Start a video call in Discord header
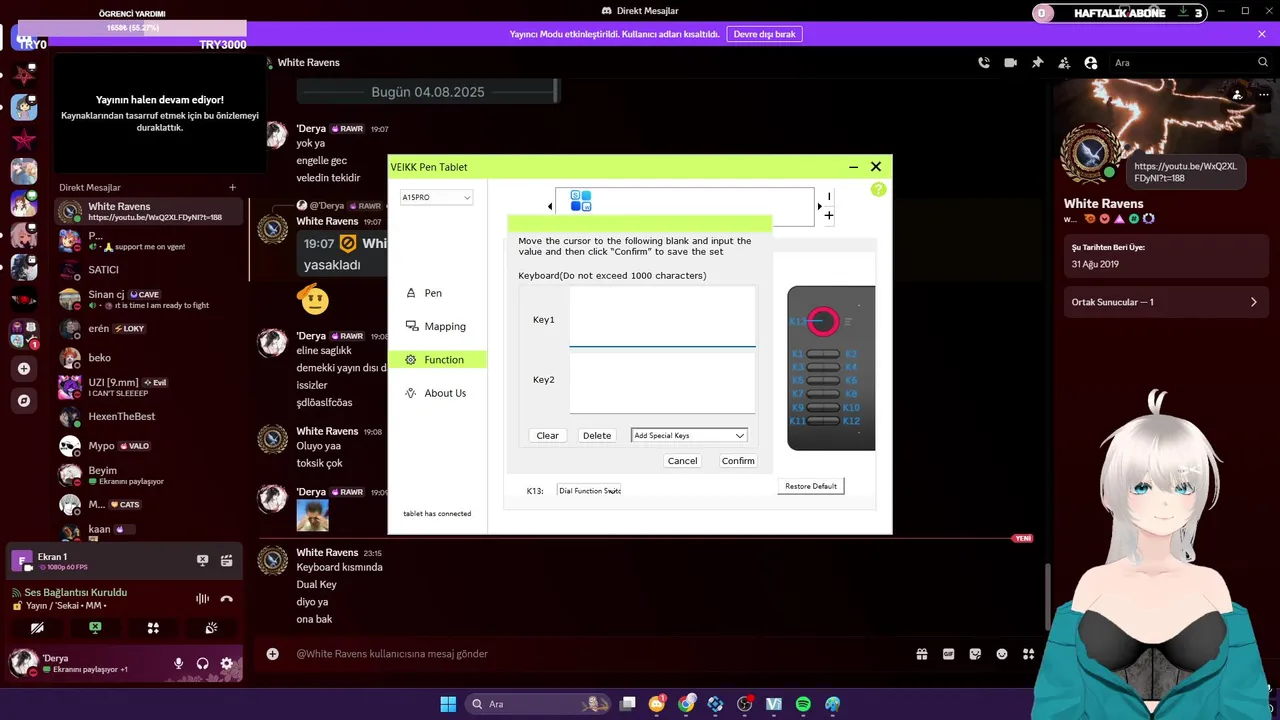 tap(1011, 63)
